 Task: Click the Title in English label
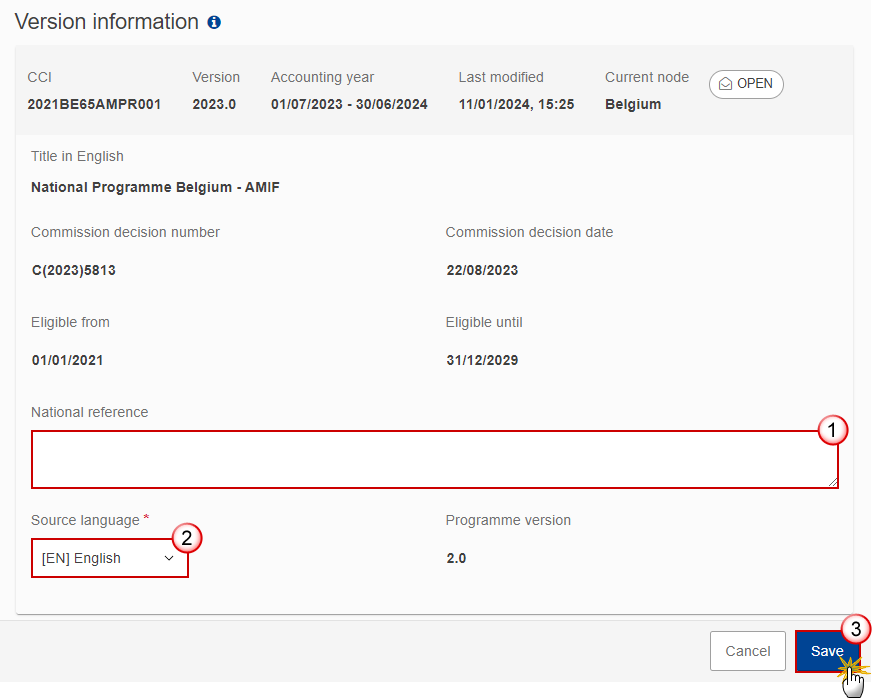(x=77, y=156)
